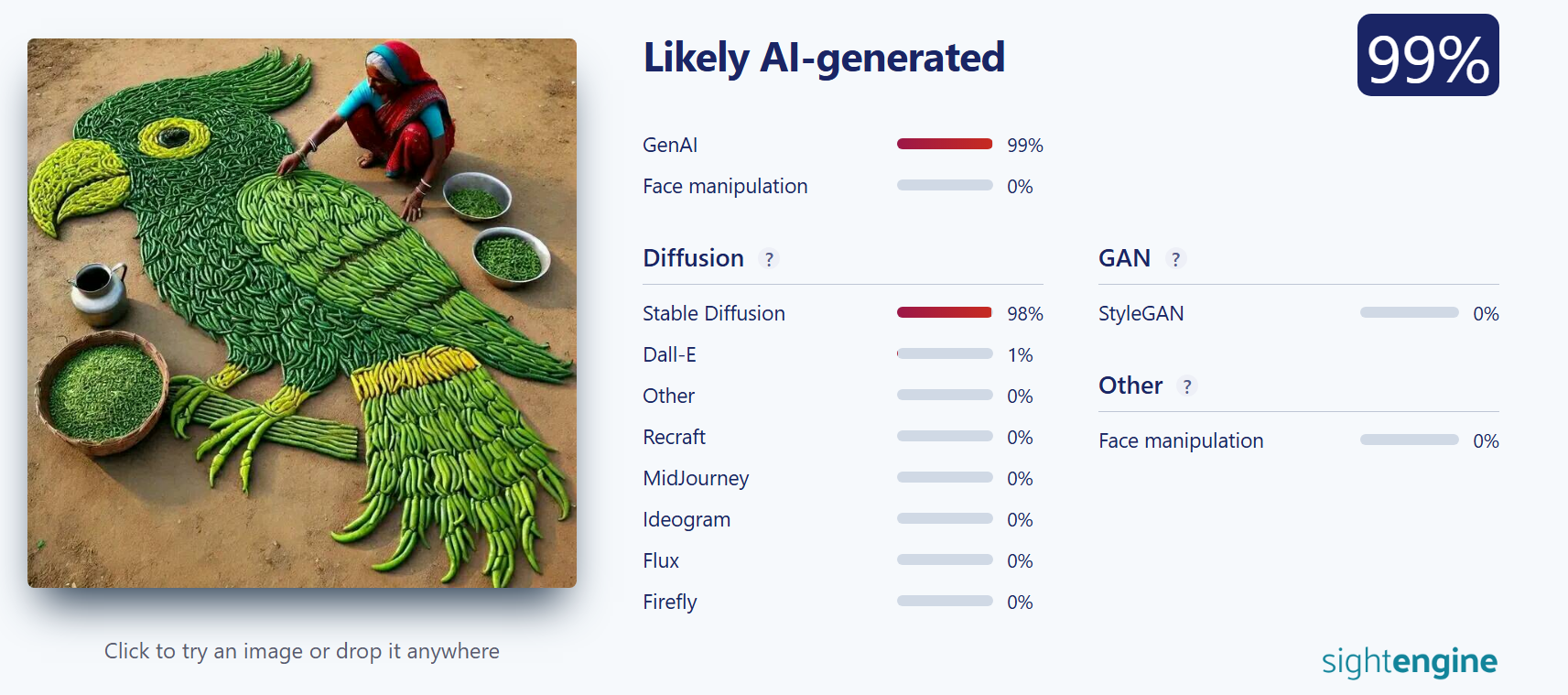Click the help icon beside the Other heading
Screen dimensions: 1568x695
pyautogui.click(x=1187, y=386)
